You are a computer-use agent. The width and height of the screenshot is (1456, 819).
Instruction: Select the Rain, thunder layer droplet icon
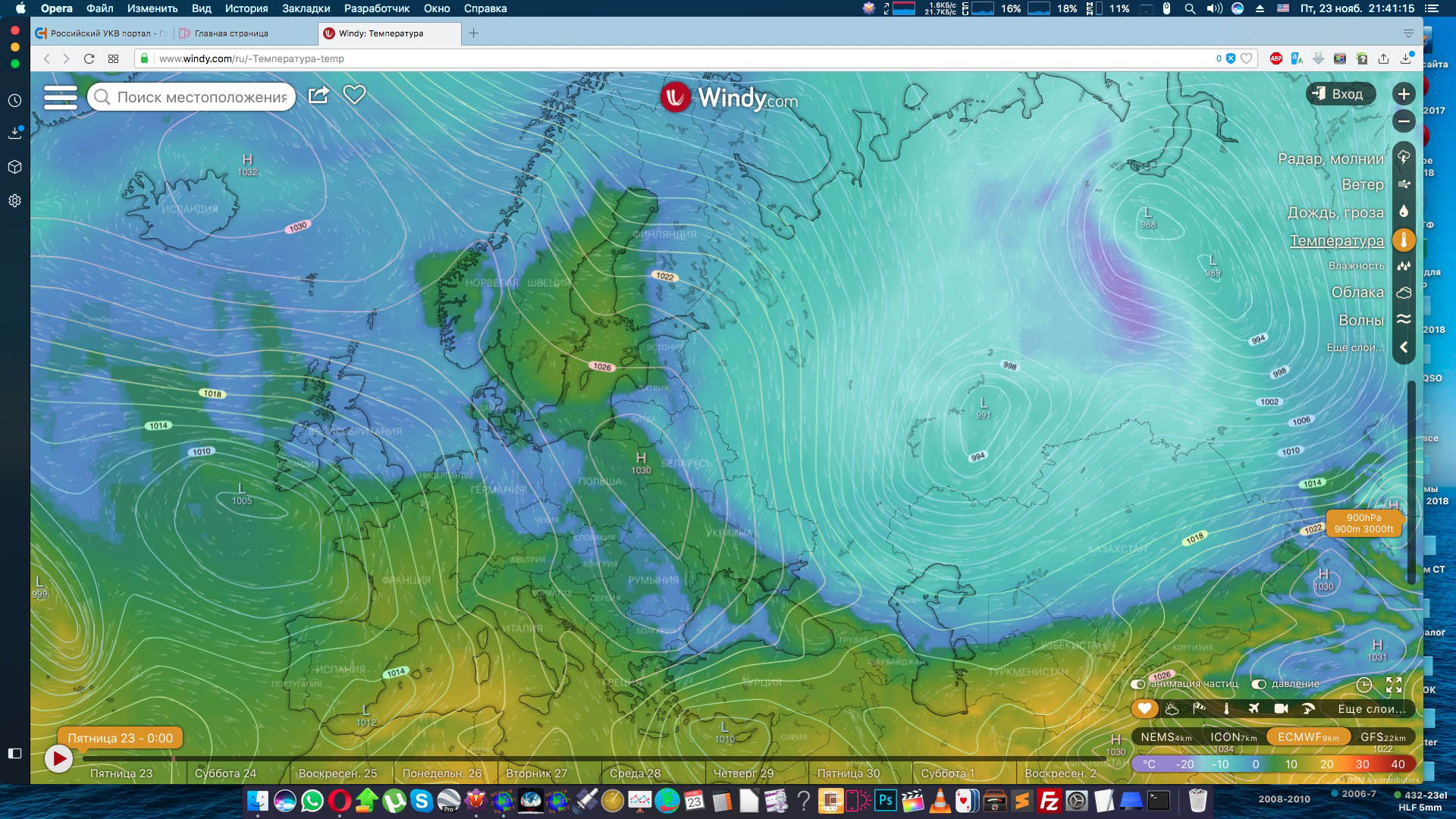coord(1404,212)
